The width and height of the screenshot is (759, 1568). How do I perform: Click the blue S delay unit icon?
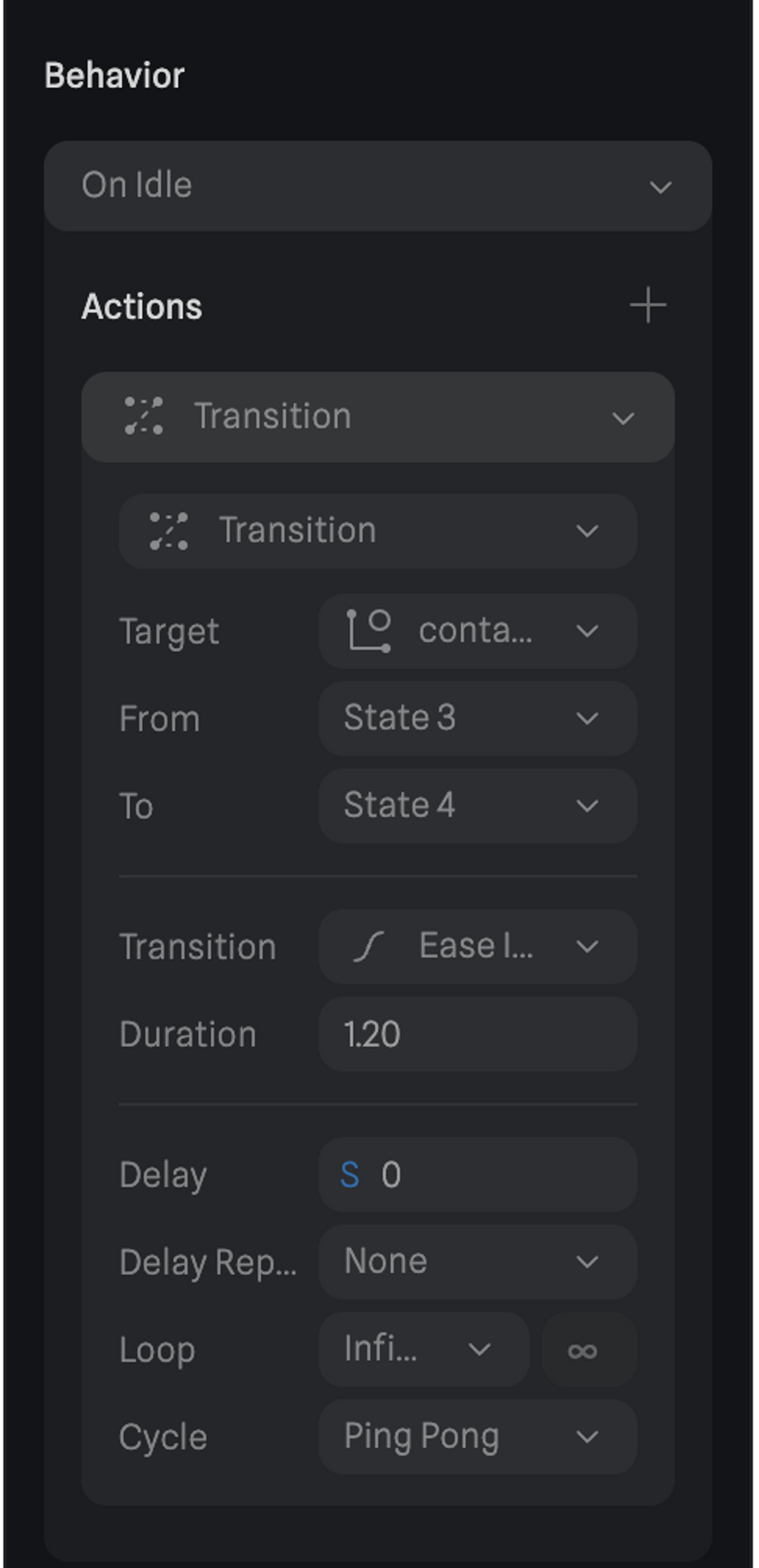(350, 1174)
